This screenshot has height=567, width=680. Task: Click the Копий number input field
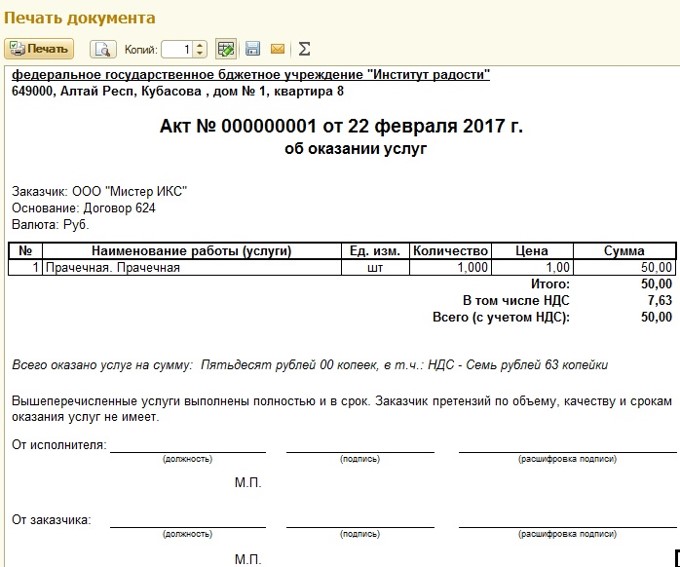tap(176, 49)
